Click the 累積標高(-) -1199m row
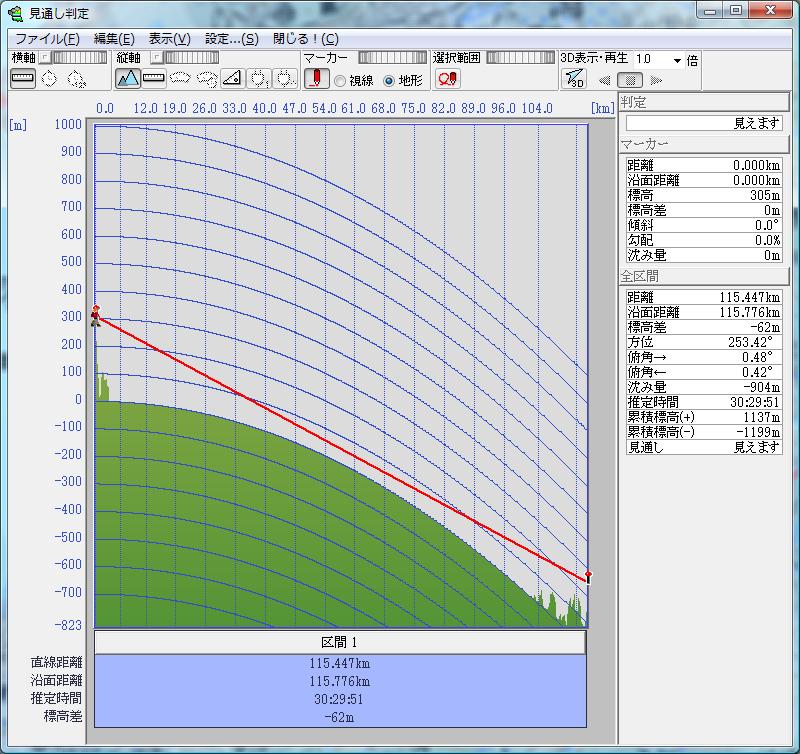 [x=704, y=432]
